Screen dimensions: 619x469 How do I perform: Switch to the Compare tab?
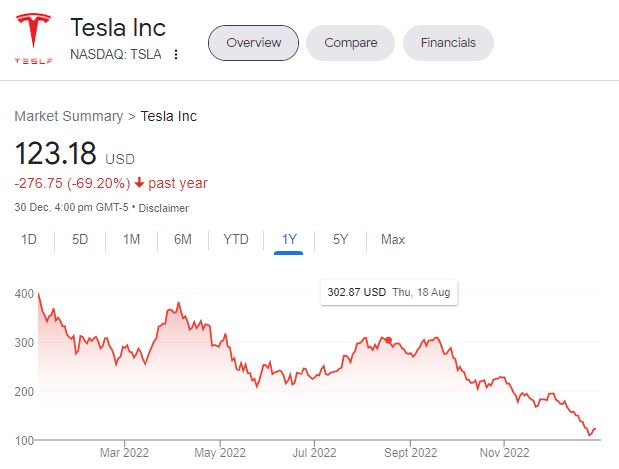(x=350, y=43)
